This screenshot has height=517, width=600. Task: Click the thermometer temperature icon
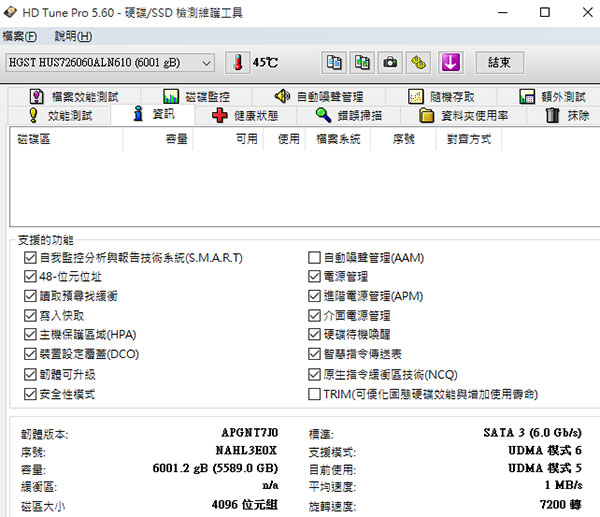(x=238, y=62)
